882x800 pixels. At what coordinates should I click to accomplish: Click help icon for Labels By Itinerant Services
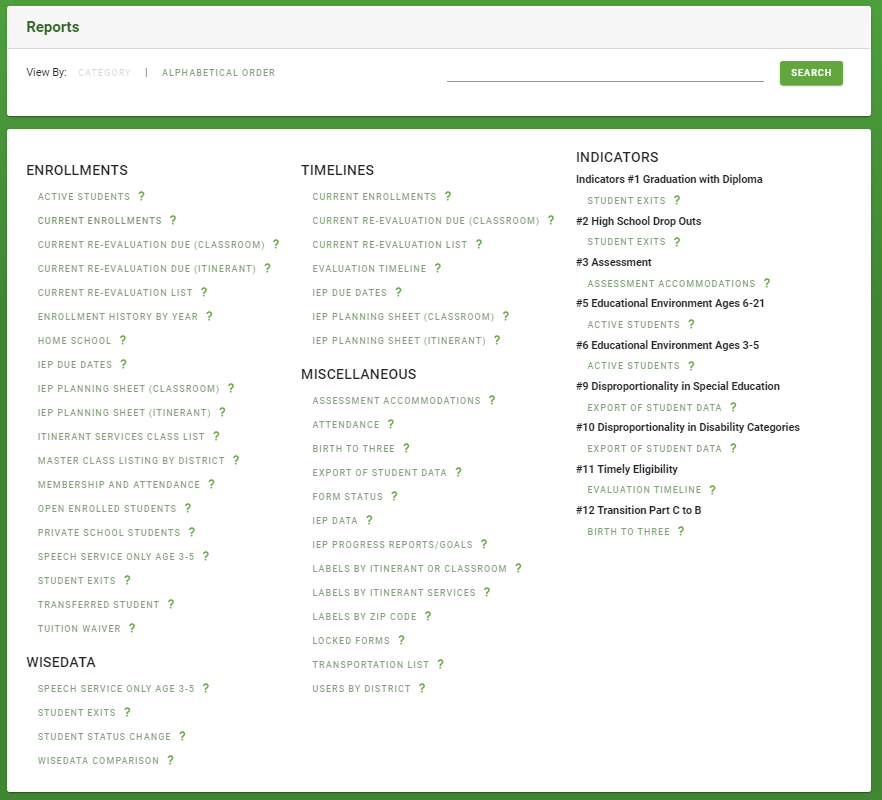[x=487, y=592]
